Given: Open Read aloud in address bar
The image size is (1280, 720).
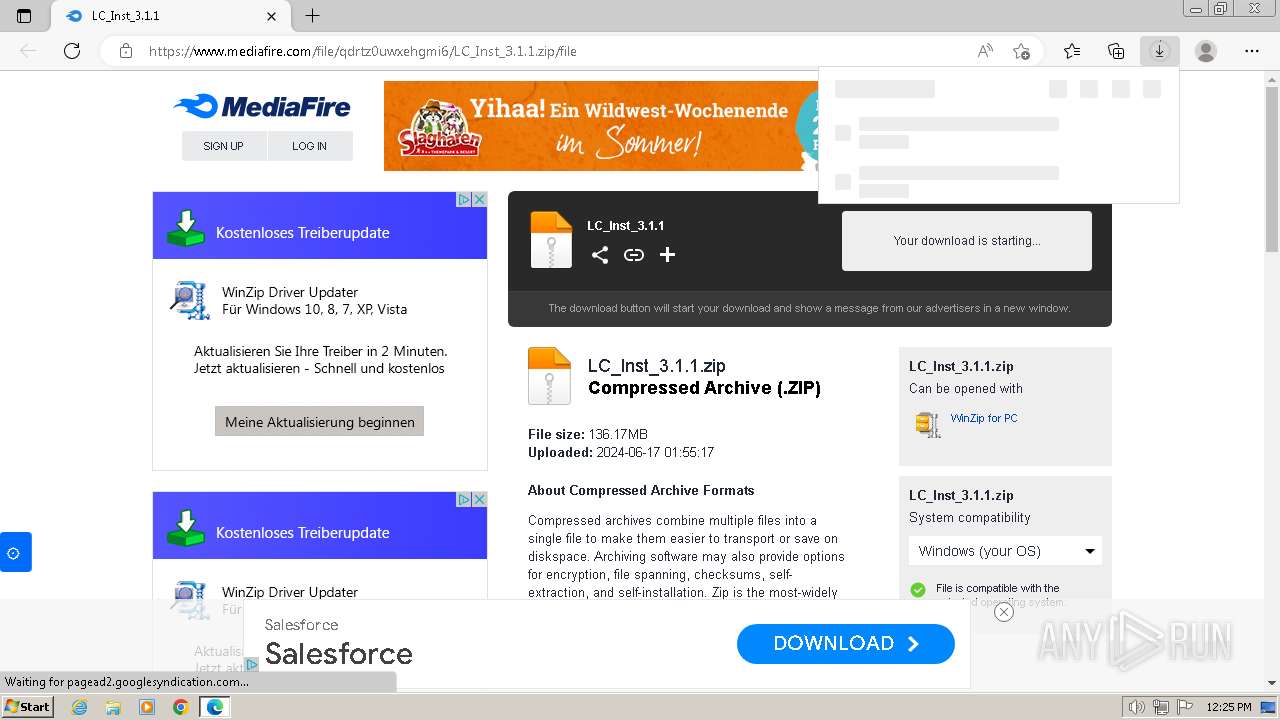Looking at the screenshot, I should pyautogui.click(x=985, y=51).
